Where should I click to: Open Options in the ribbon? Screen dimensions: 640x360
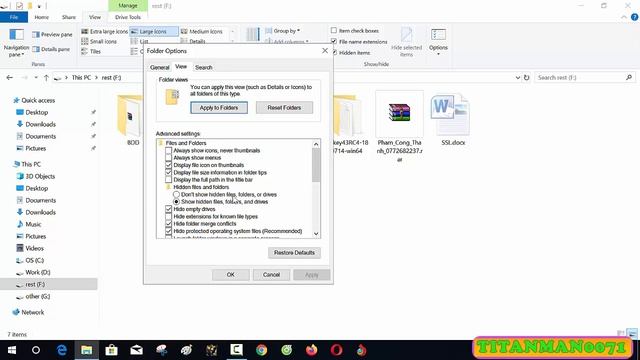pos(438,42)
